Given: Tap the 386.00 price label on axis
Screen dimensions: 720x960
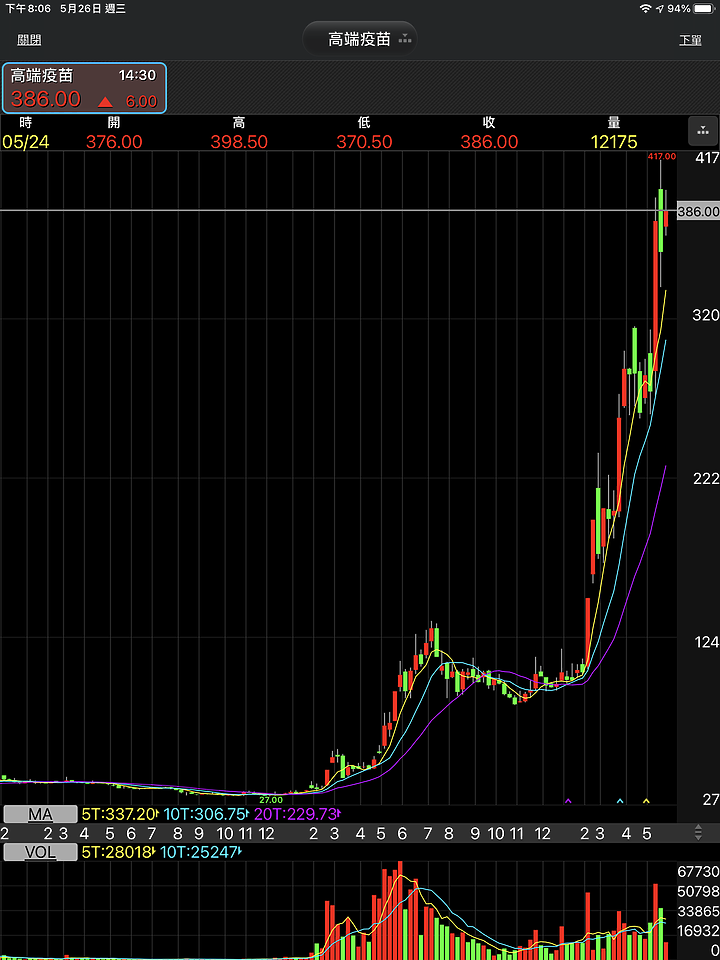Looking at the screenshot, I should (698, 212).
